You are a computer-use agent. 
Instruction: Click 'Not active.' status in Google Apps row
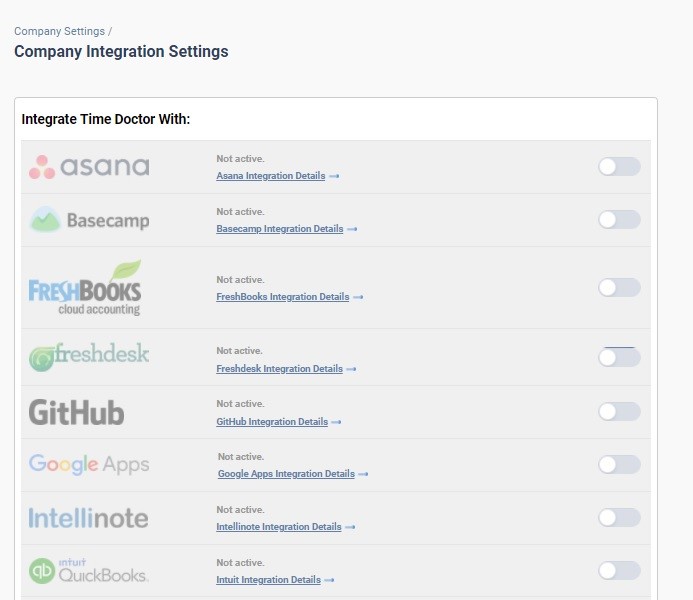click(x=241, y=457)
